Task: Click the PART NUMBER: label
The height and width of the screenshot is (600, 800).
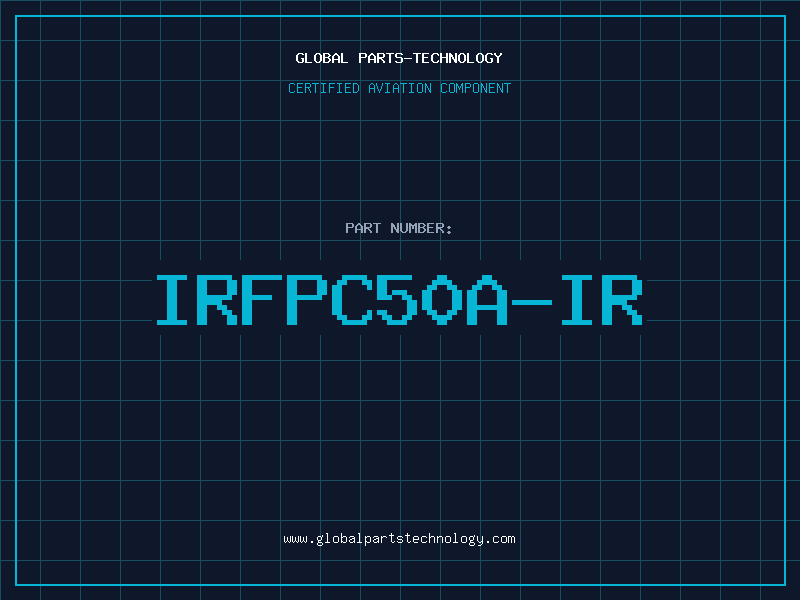Action: click(399, 228)
